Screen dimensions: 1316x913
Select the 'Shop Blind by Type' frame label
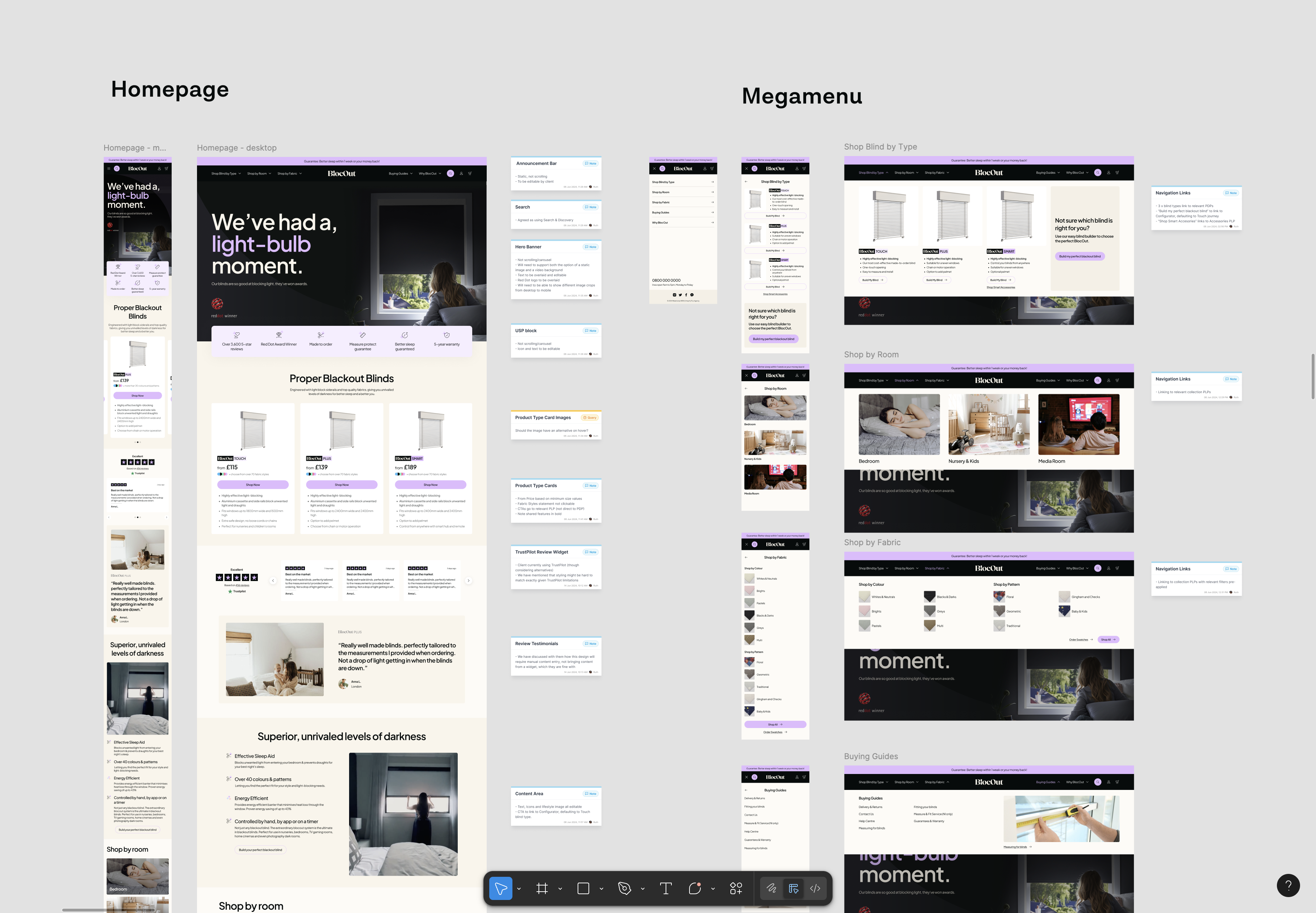coord(880,147)
